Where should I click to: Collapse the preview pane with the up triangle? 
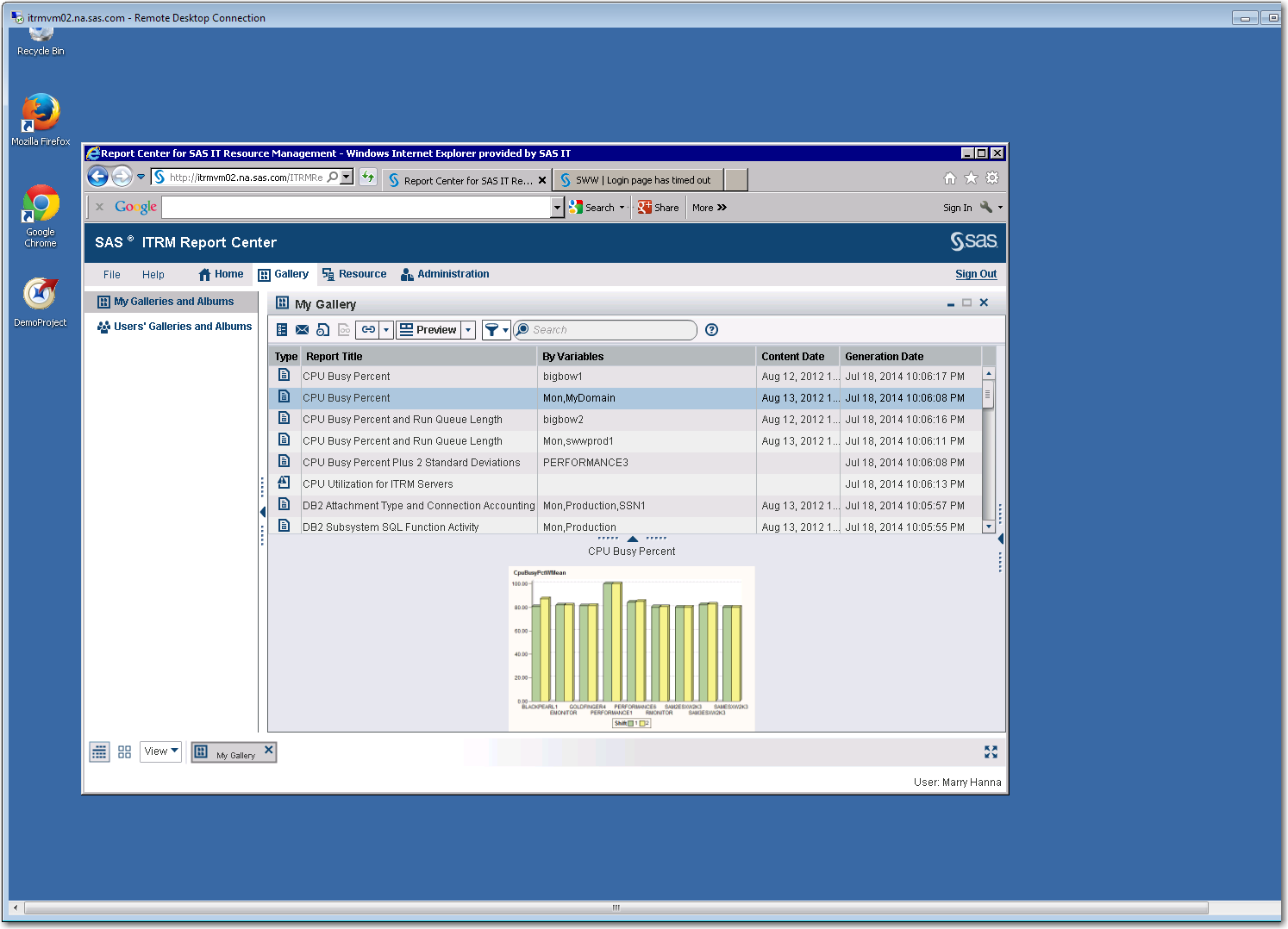click(x=633, y=539)
